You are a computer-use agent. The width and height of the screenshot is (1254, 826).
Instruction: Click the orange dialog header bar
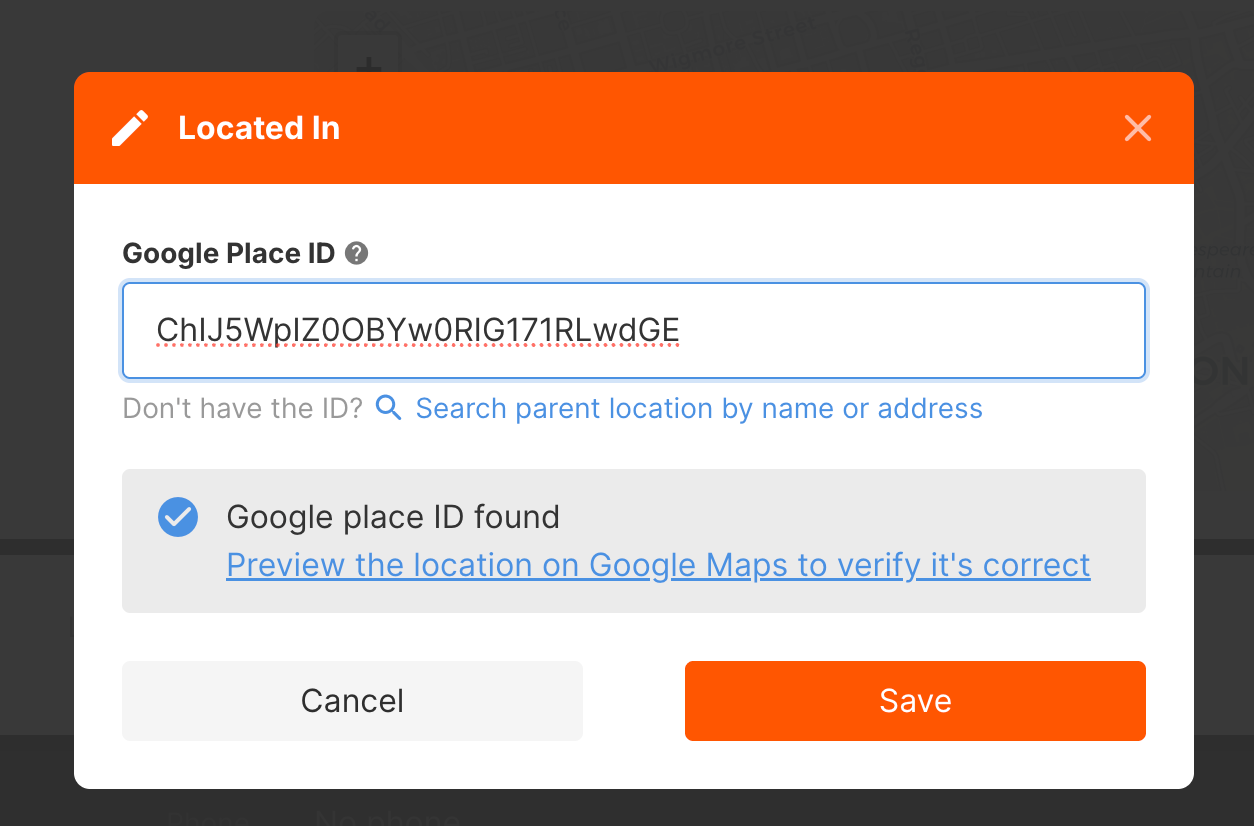point(700,128)
